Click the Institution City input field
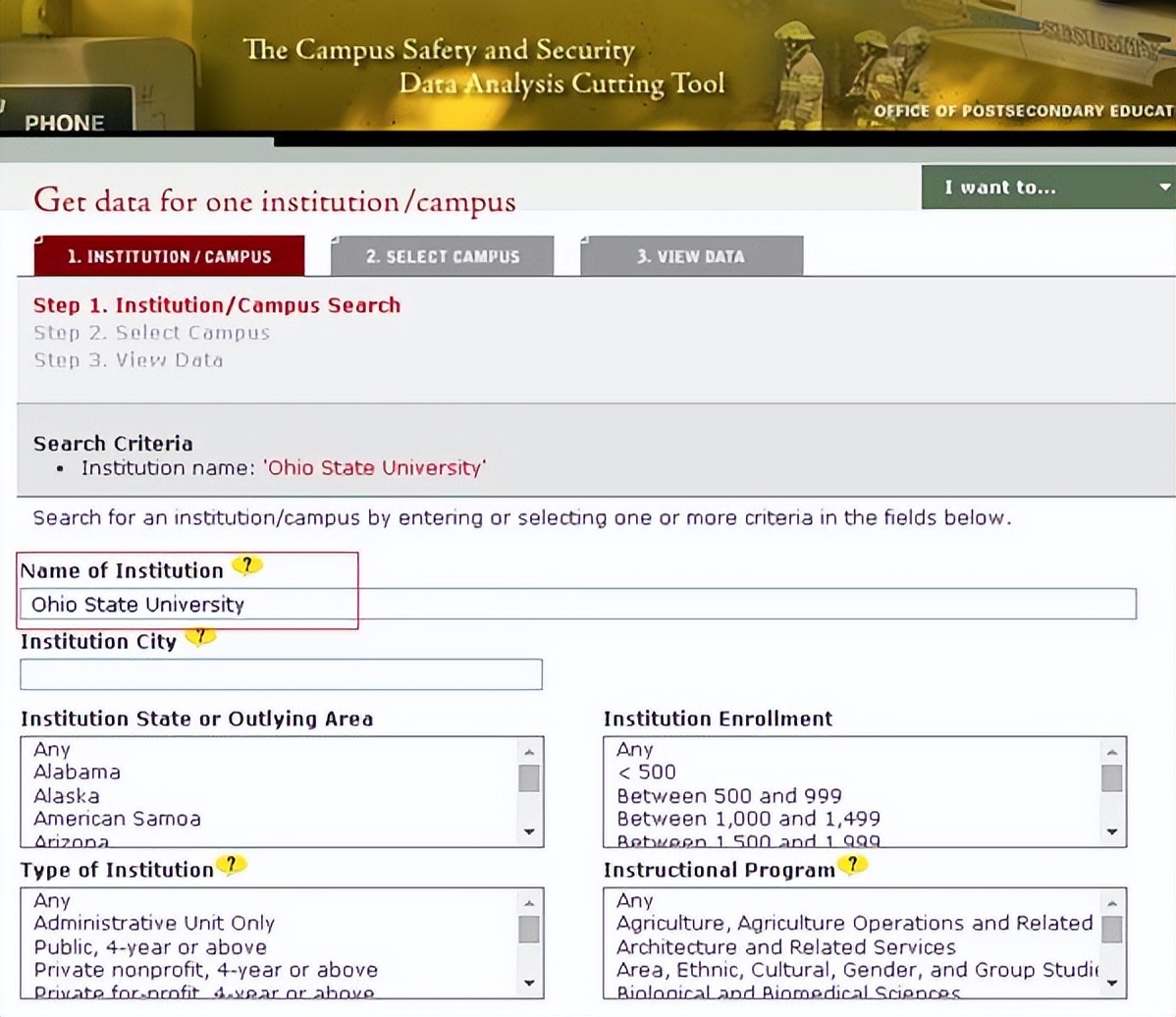The image size is (1176, 1017). coord(282,674)
